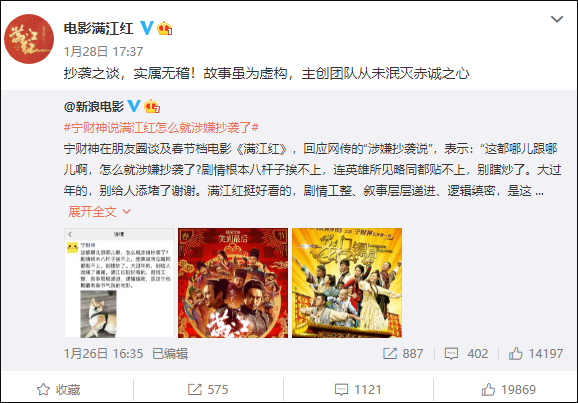View the yellow 龙门镖局 poster thumbnail

[x=347, y=283]
